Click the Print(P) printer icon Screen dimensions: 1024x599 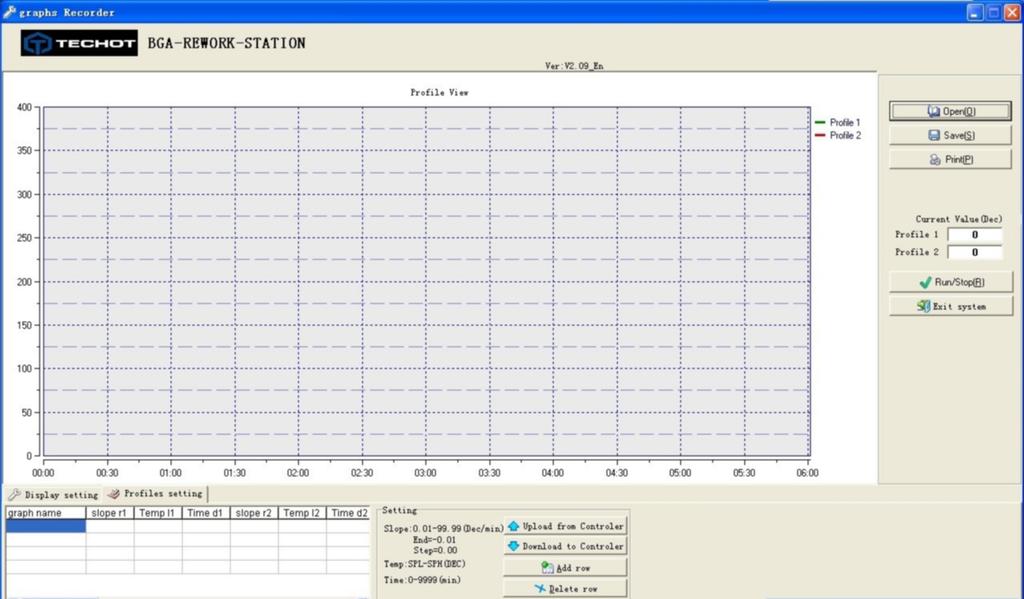[935, 159]
